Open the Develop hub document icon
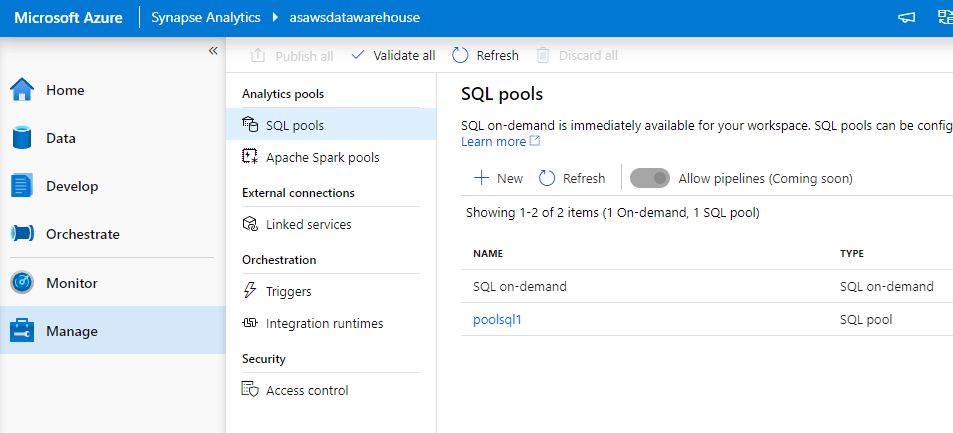The image size is (953, 433). click(x=22, y=185)
